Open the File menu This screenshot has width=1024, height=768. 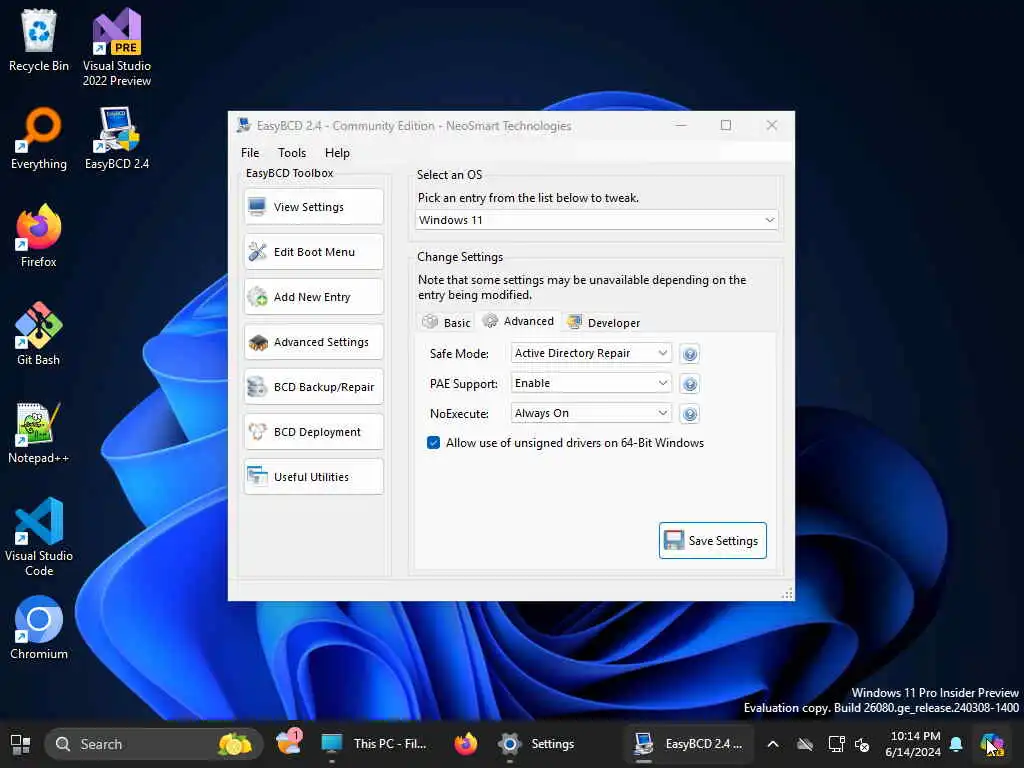[250, 153]
